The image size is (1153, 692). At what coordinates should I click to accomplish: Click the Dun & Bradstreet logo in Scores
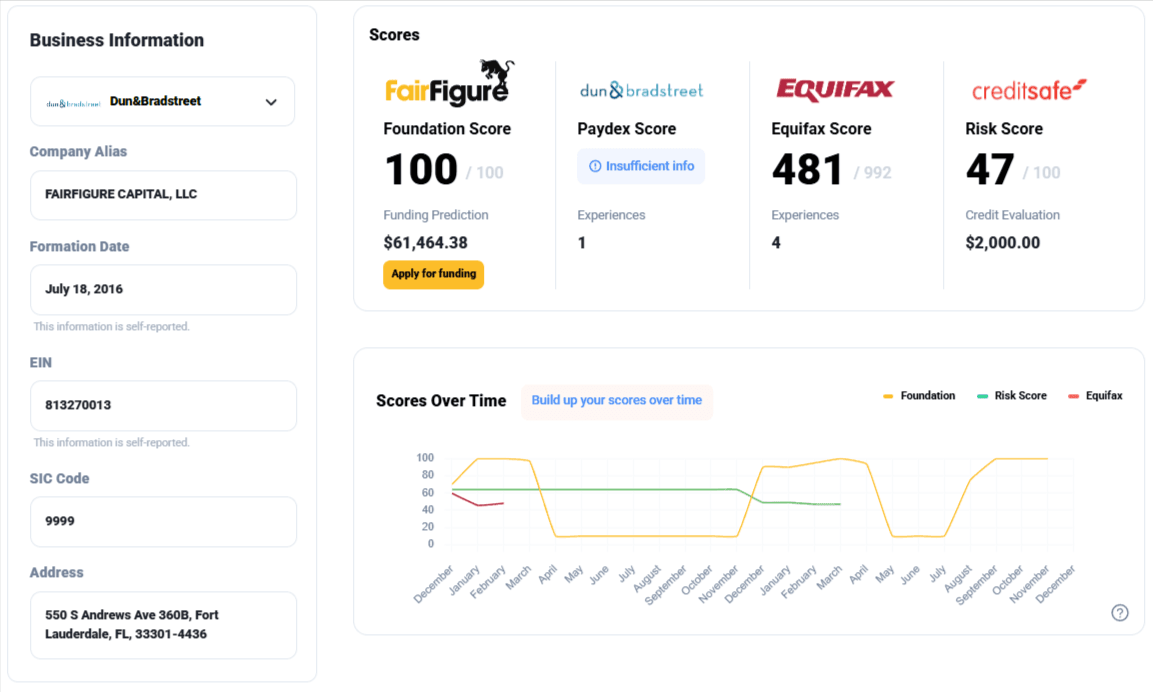coord(641,91)
